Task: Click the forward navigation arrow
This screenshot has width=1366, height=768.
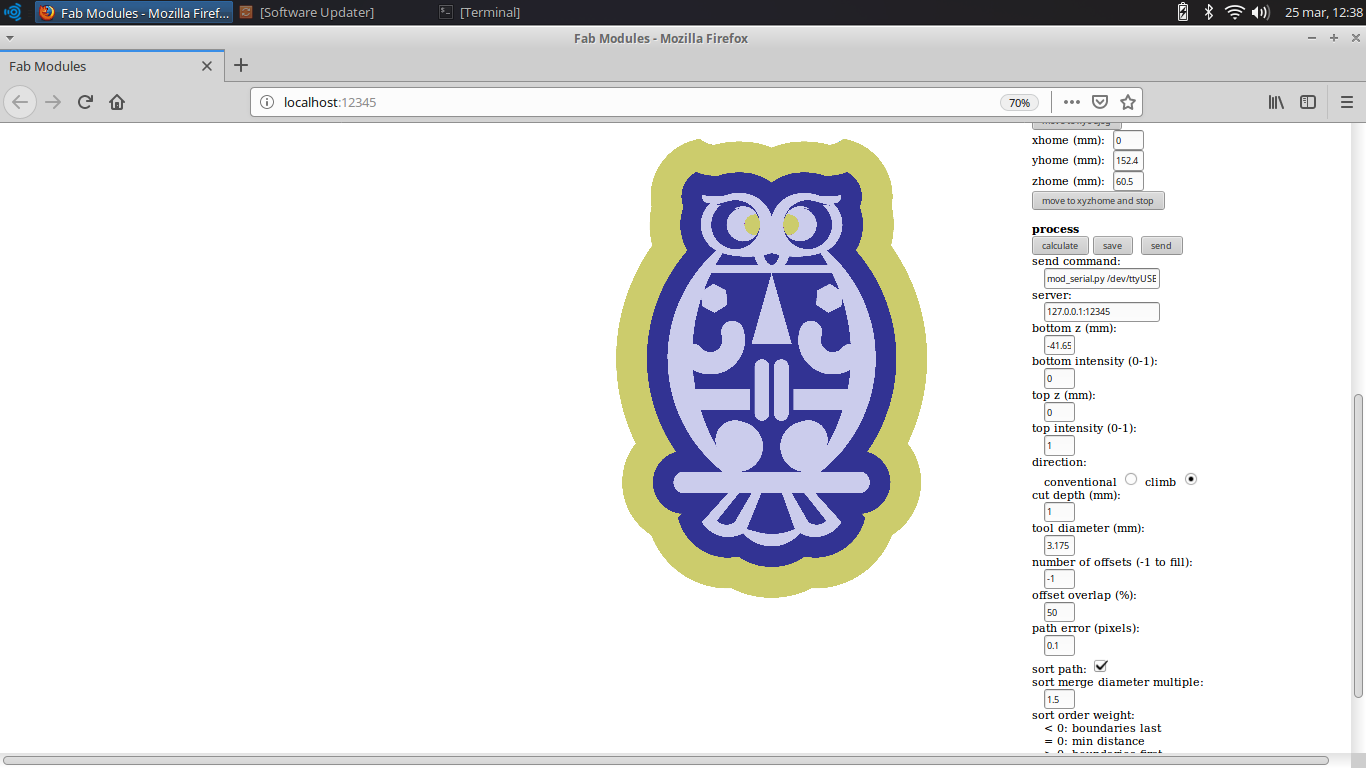Action: coord(53,102)
